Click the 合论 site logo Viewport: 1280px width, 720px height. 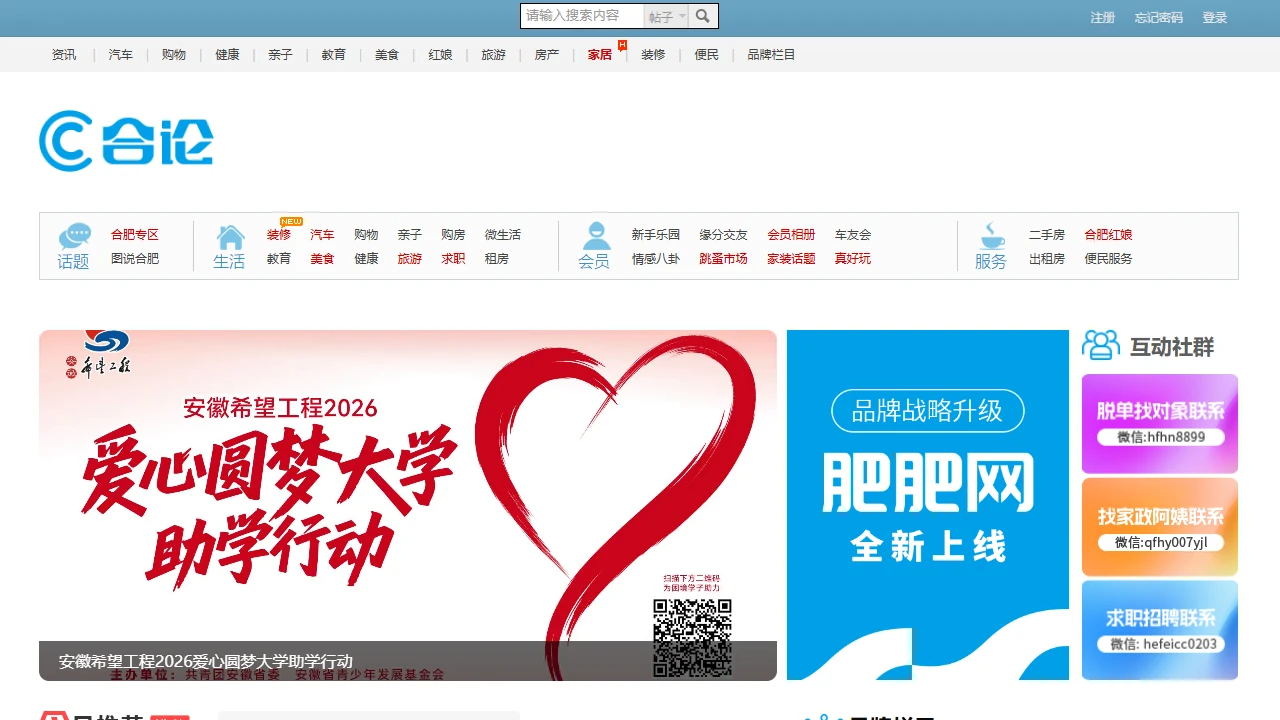pos(126,141)
